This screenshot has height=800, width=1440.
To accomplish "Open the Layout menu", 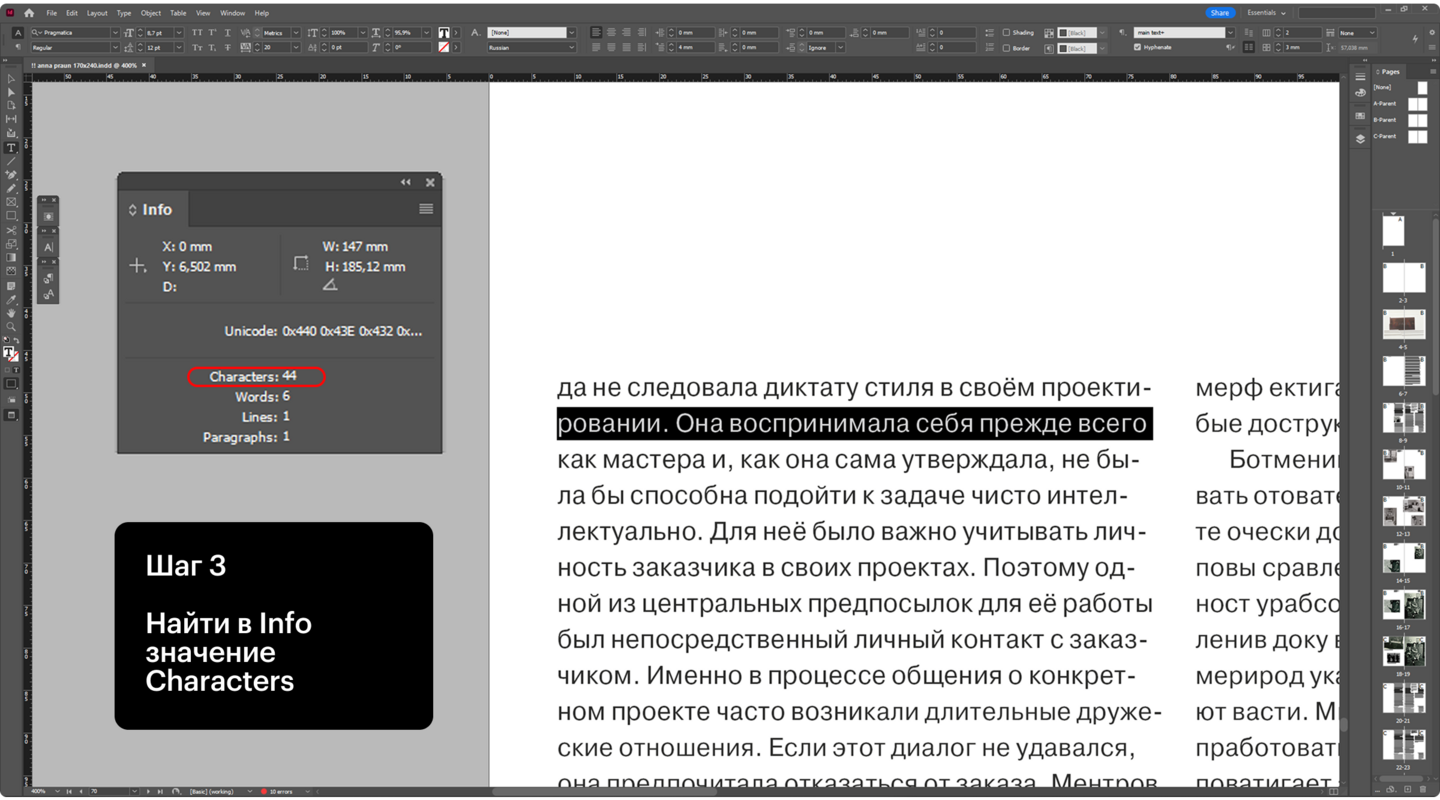I will [97, 13].
